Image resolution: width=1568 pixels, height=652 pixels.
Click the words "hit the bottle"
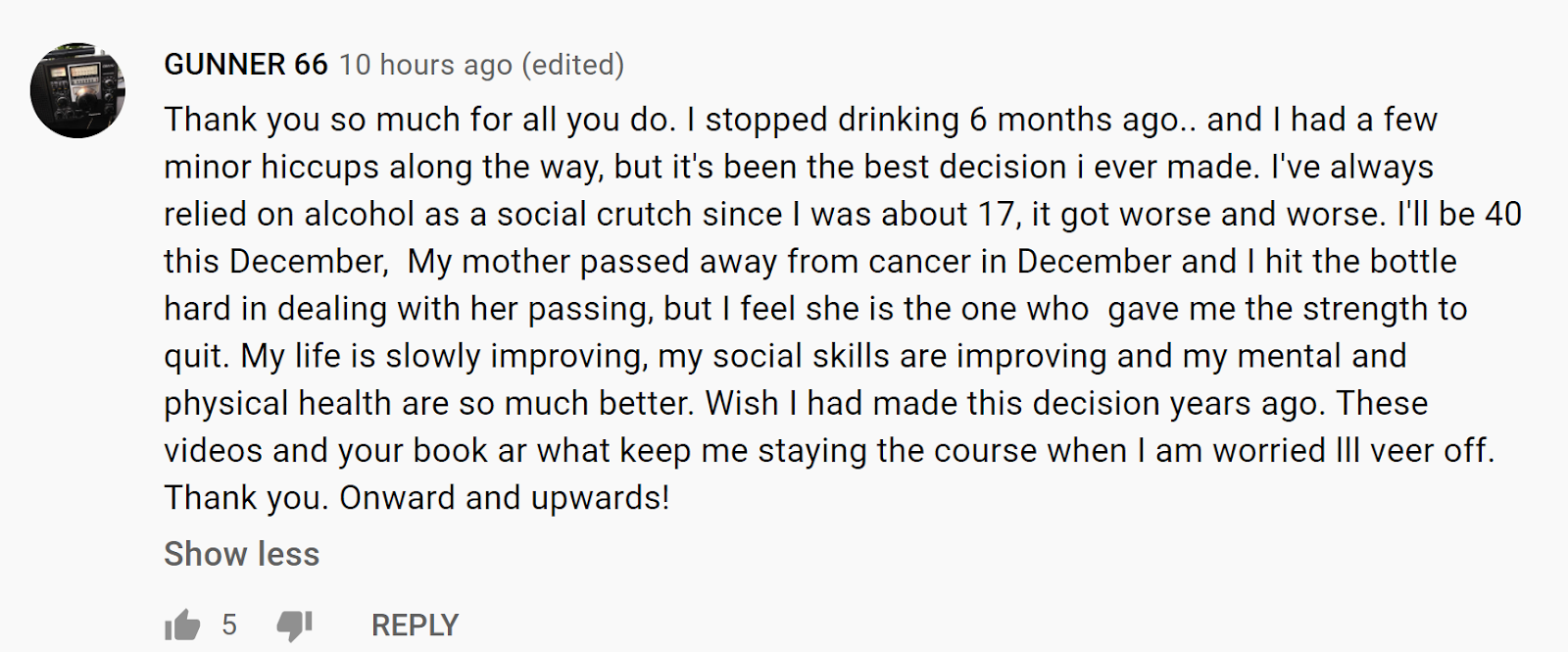coord(1360,262)
